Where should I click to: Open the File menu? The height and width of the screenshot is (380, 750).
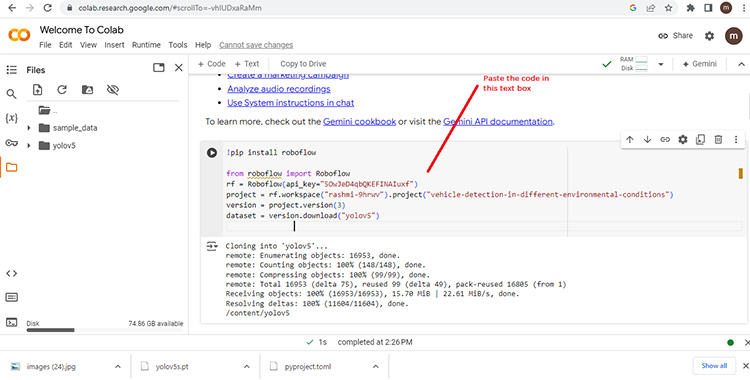pos(45,45)
